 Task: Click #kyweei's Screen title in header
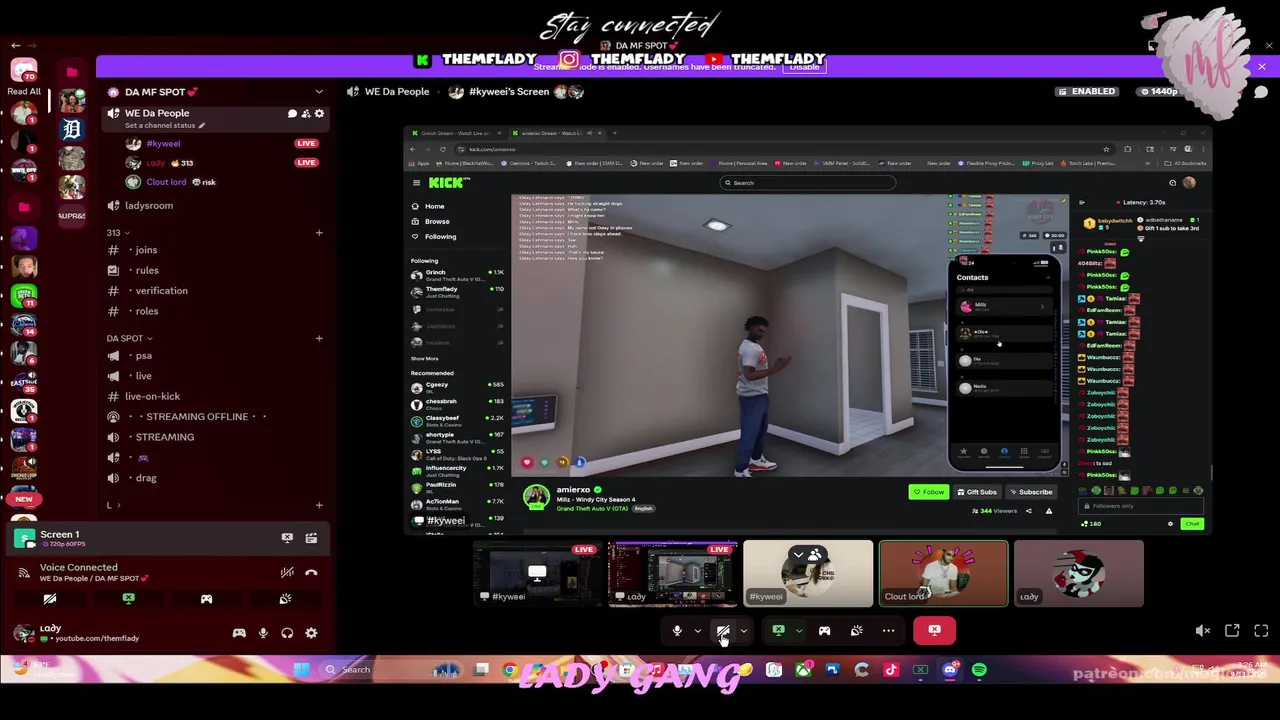pos(509,92)
